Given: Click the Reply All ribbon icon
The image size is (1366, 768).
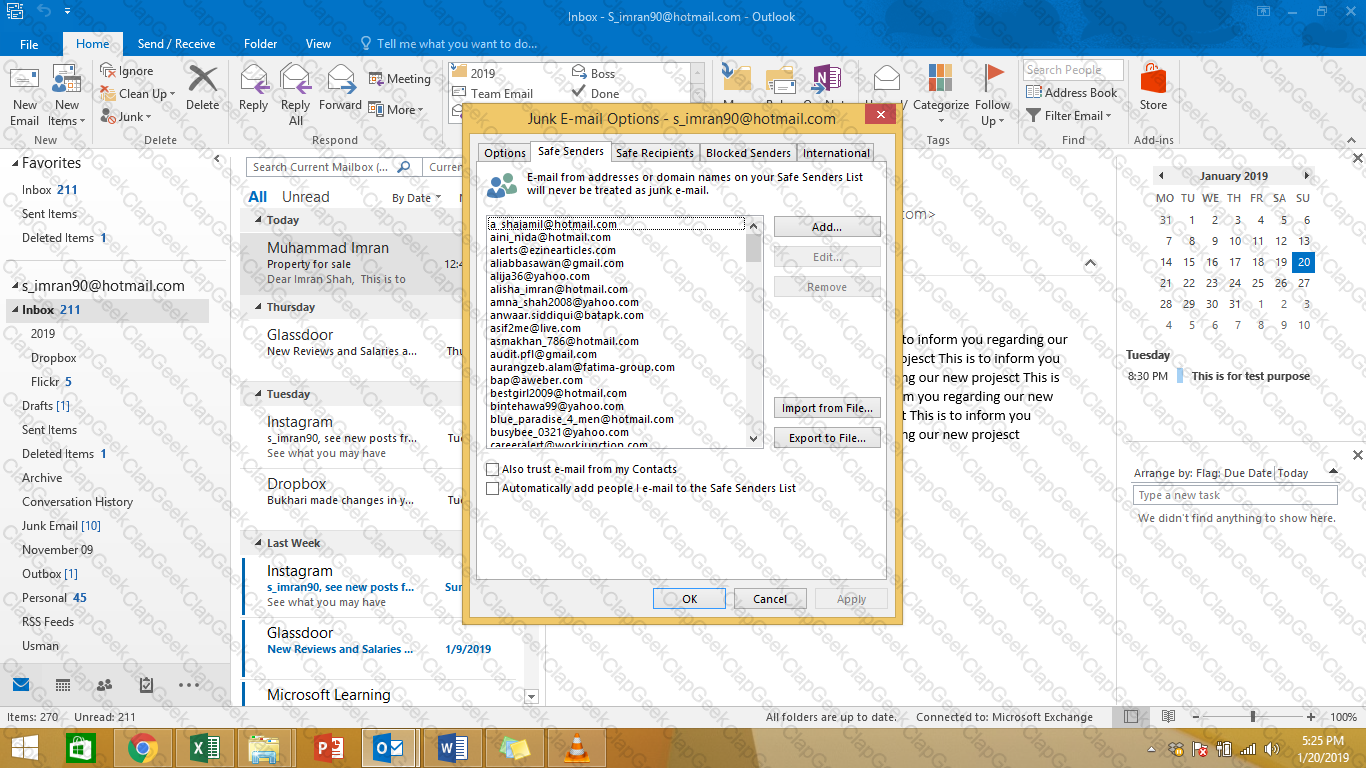Looking at the screenshot, I should 295,95.
